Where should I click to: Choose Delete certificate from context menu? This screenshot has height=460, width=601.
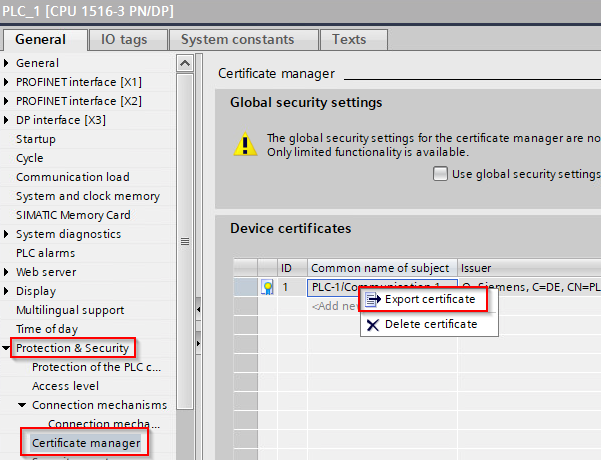coord(431,324)
